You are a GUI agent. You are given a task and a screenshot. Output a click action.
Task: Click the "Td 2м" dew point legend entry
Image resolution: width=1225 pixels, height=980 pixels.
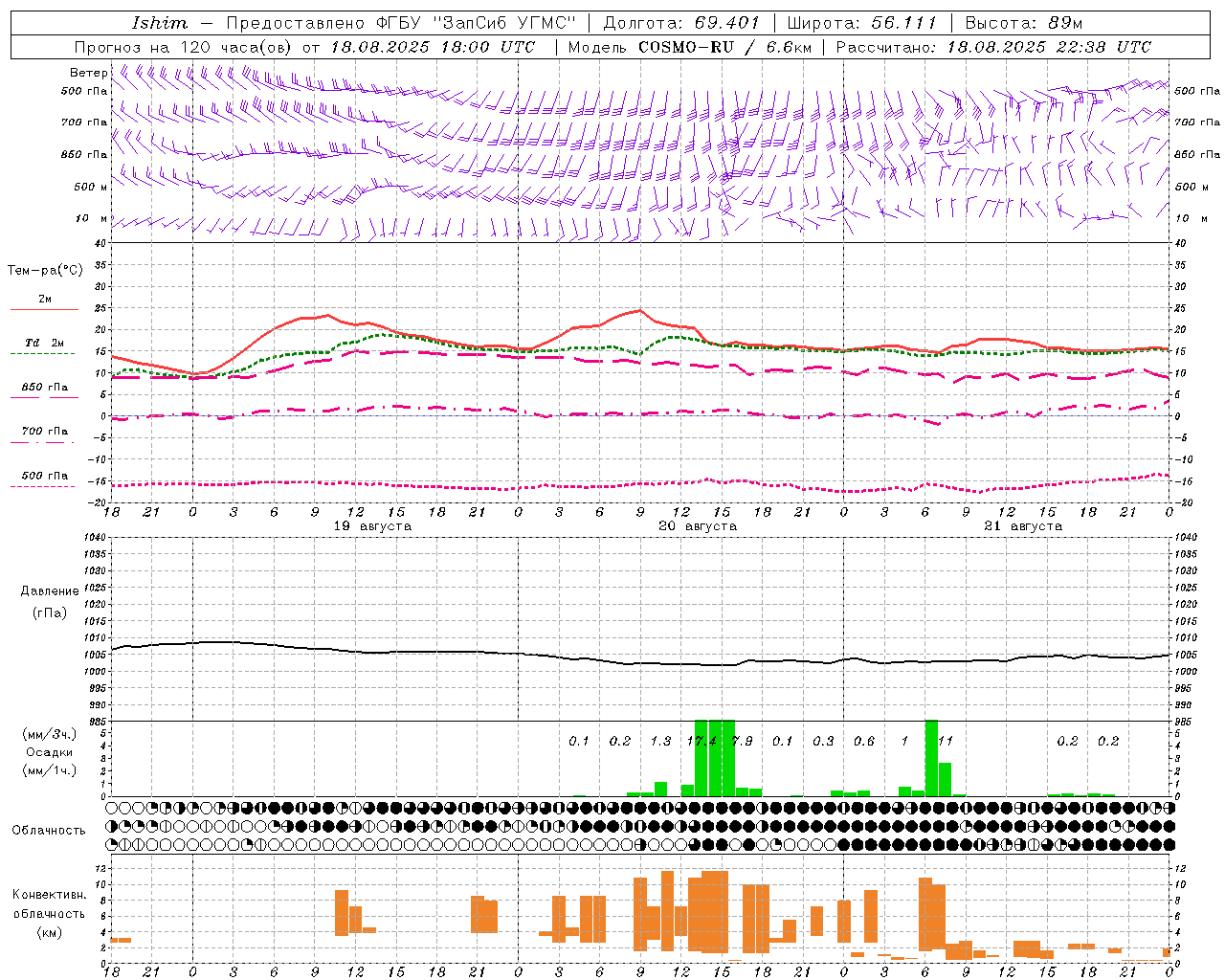(45, 343)
